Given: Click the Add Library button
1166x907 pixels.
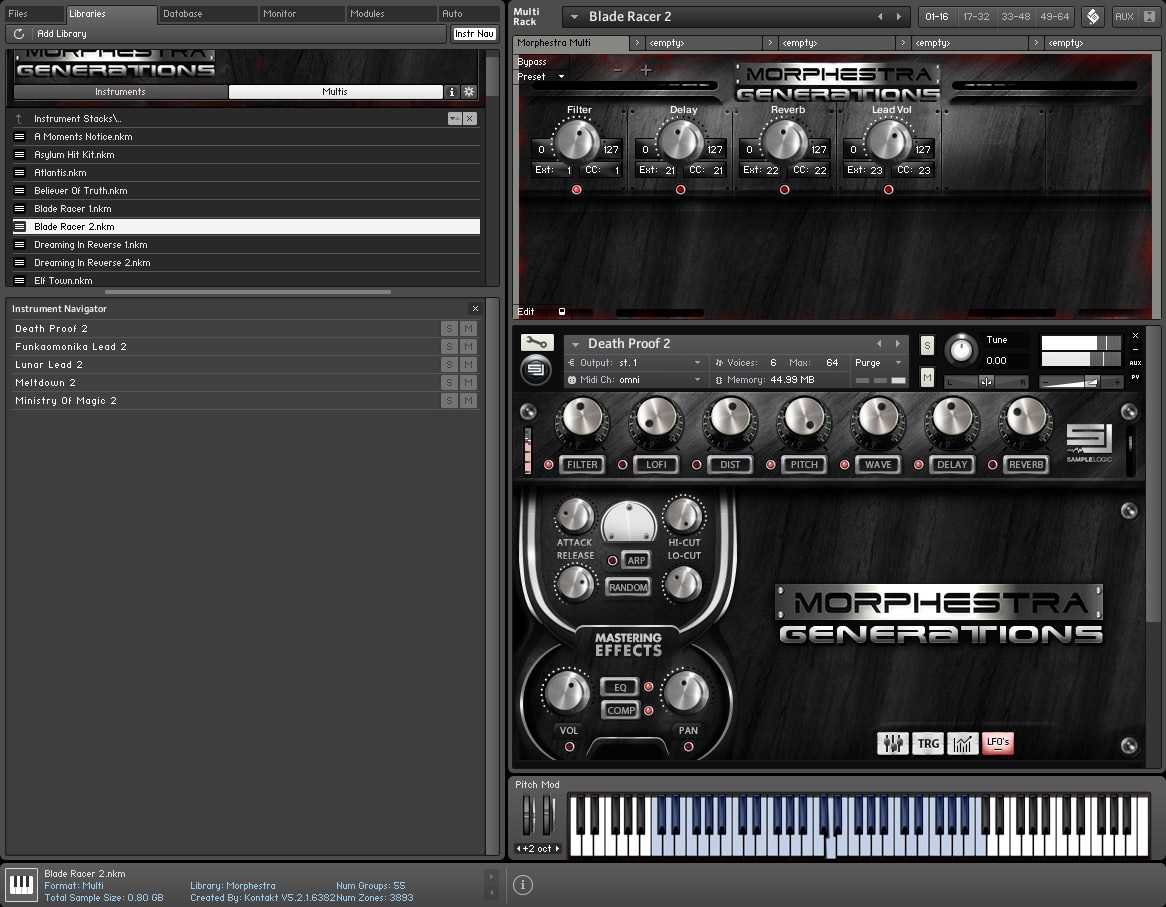Looking at the screenshot, I should point(62,33).
